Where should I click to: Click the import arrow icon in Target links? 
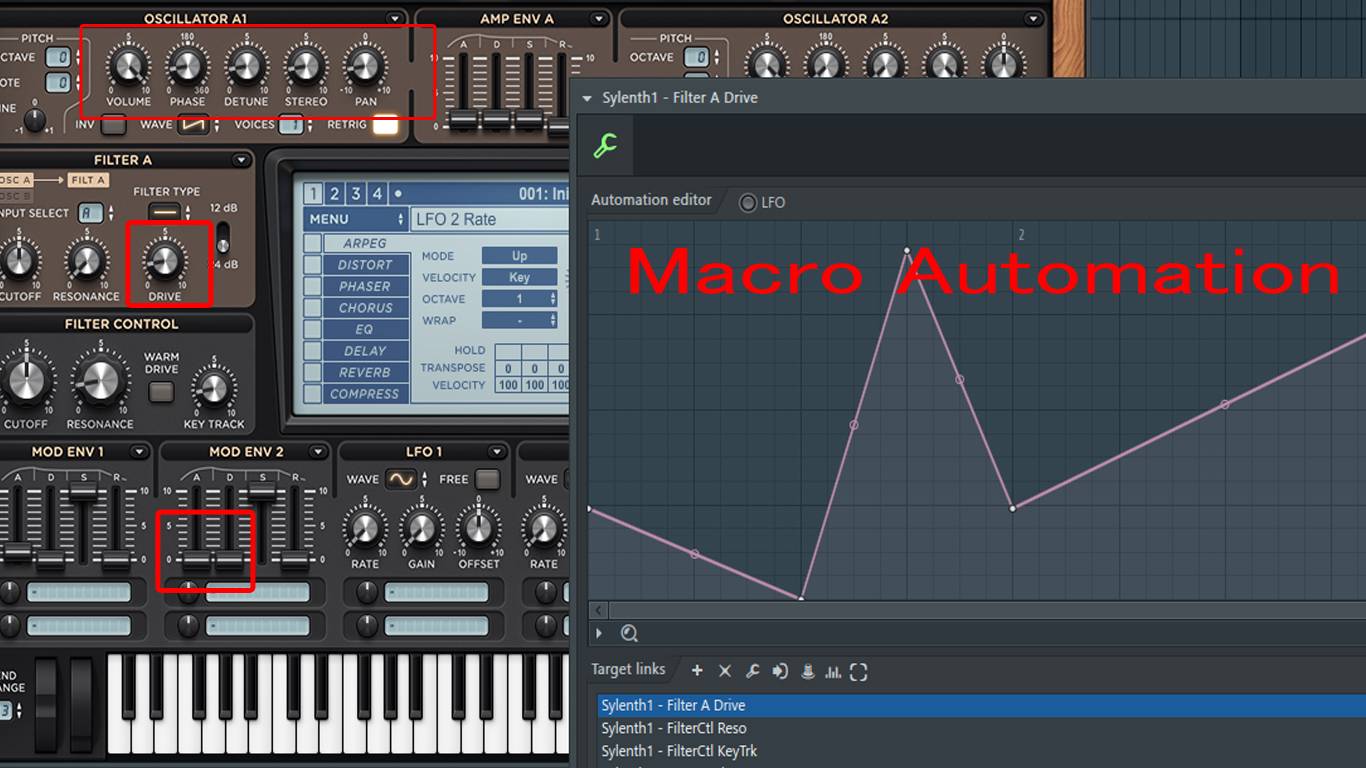pos(779,671)
